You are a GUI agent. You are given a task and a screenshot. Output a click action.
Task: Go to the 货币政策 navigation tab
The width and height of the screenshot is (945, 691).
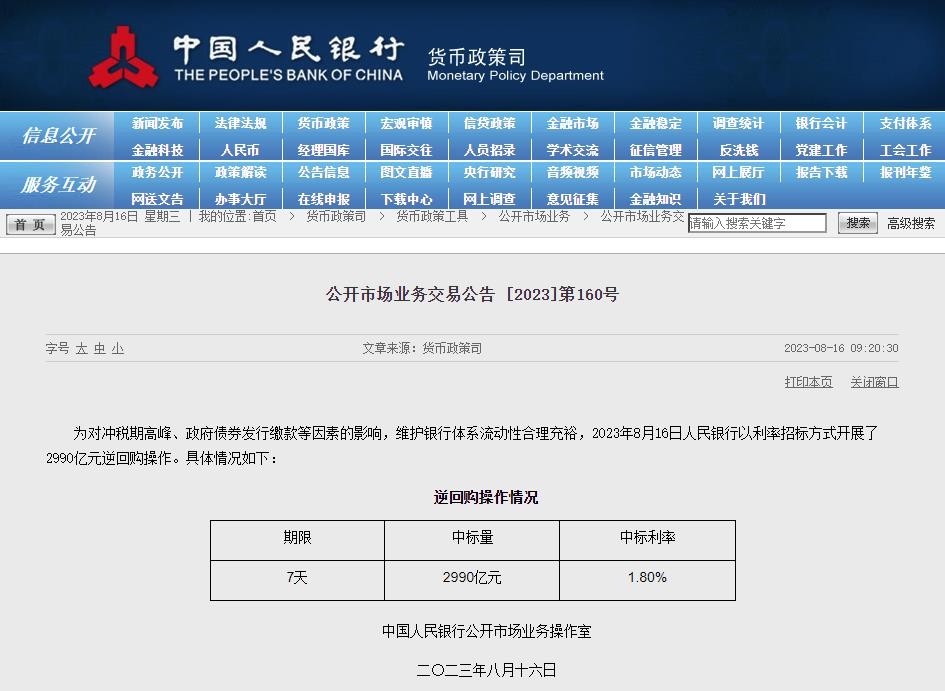coord(323,124)
